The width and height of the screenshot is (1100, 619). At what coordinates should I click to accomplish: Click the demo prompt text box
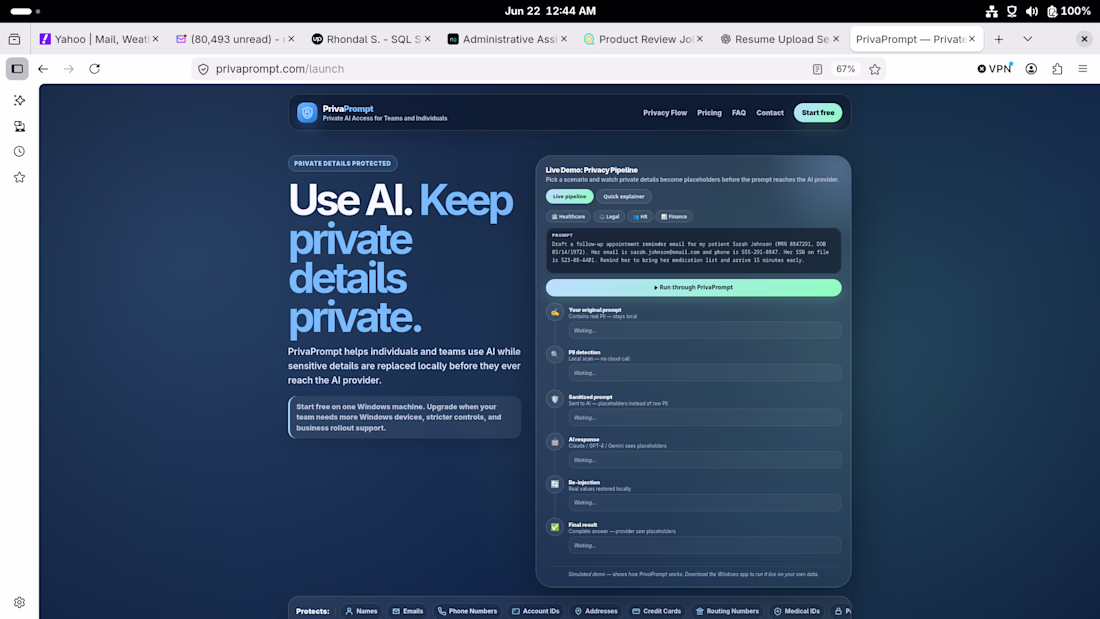click(693, 251)
